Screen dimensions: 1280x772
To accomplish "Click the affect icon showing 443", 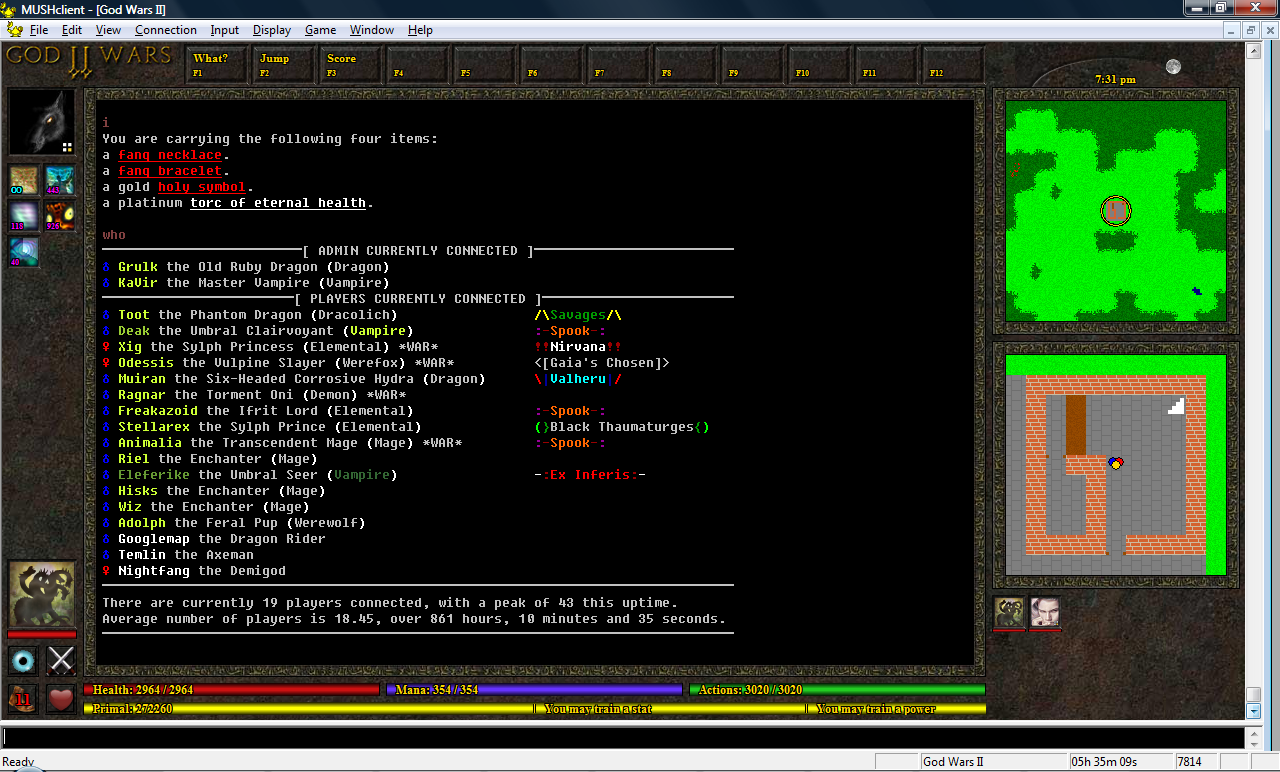I will coord(59,180).
